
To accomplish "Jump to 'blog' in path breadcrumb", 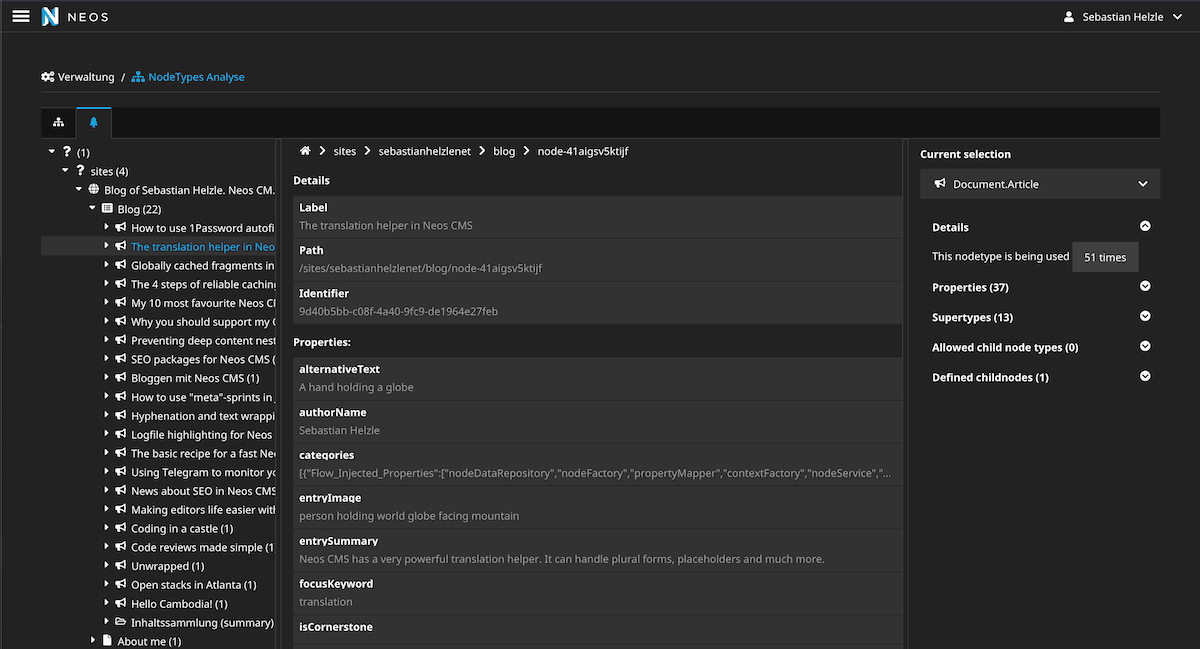I will click(504, 151).
